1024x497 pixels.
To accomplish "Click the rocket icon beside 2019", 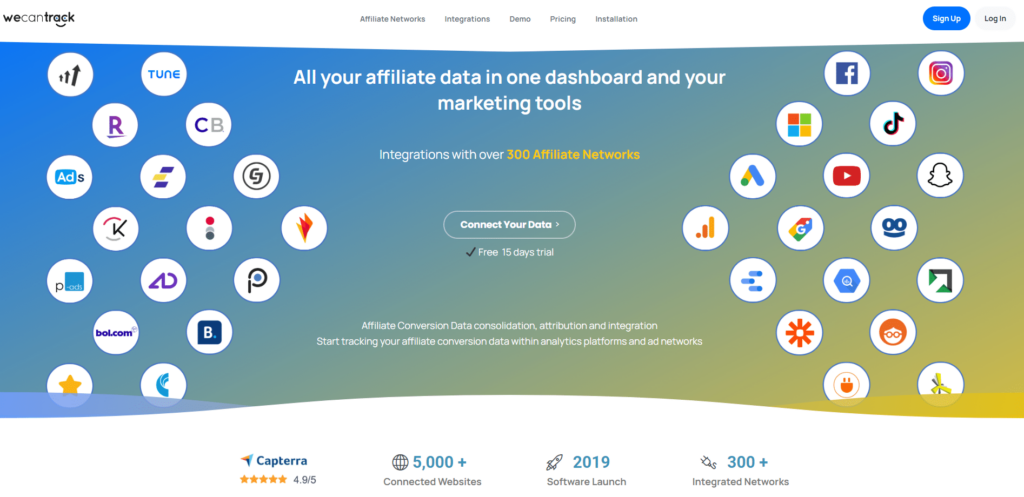I will [x=554, y=462].
